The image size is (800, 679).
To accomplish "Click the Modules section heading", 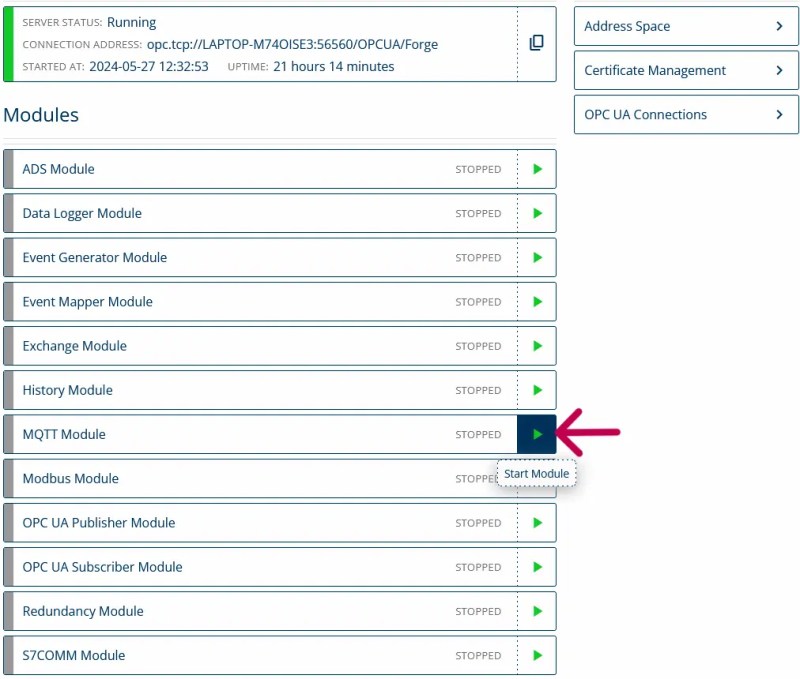I will click(x=41, y=115).
